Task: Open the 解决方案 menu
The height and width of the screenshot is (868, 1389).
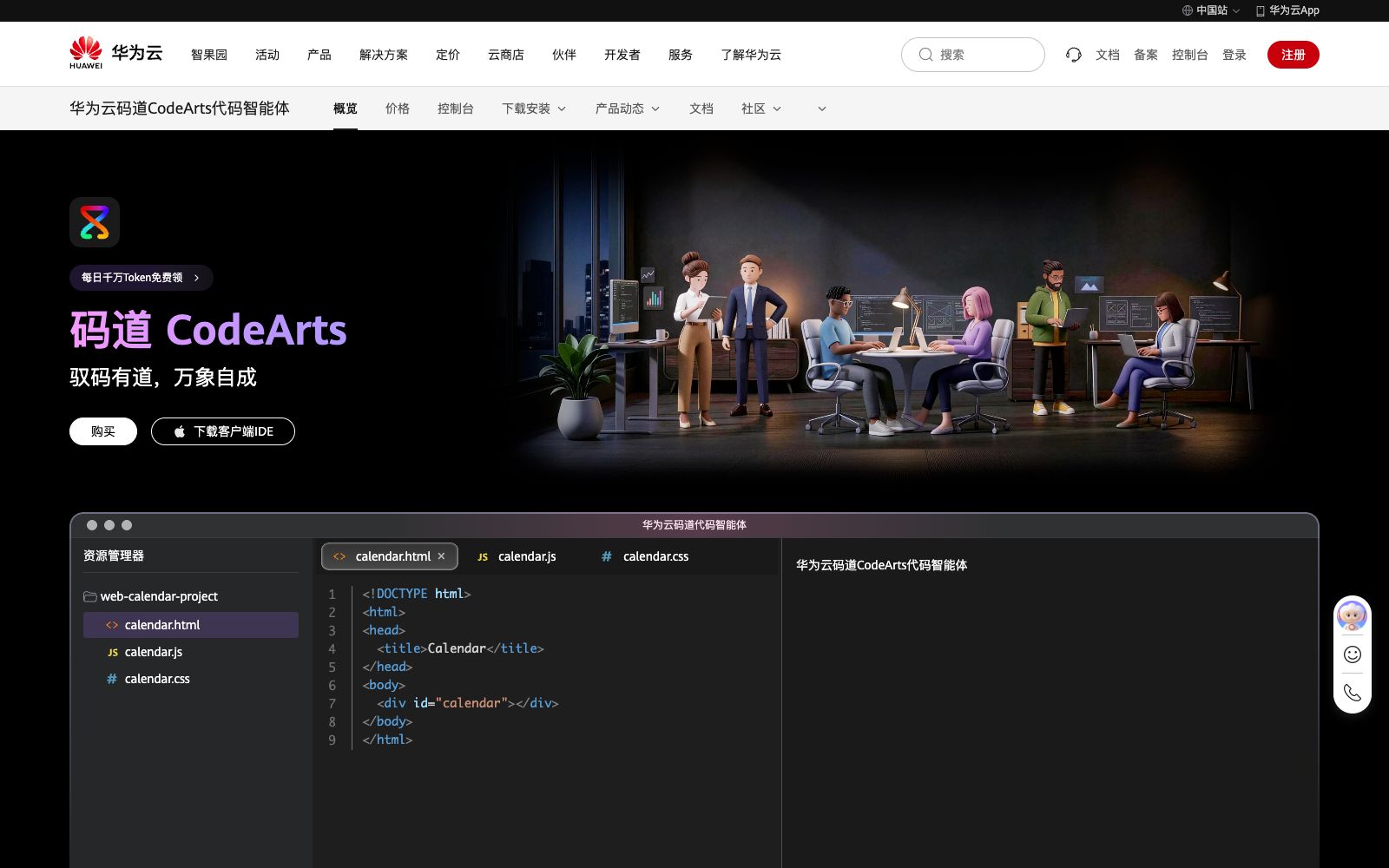Action: point(384,55)
